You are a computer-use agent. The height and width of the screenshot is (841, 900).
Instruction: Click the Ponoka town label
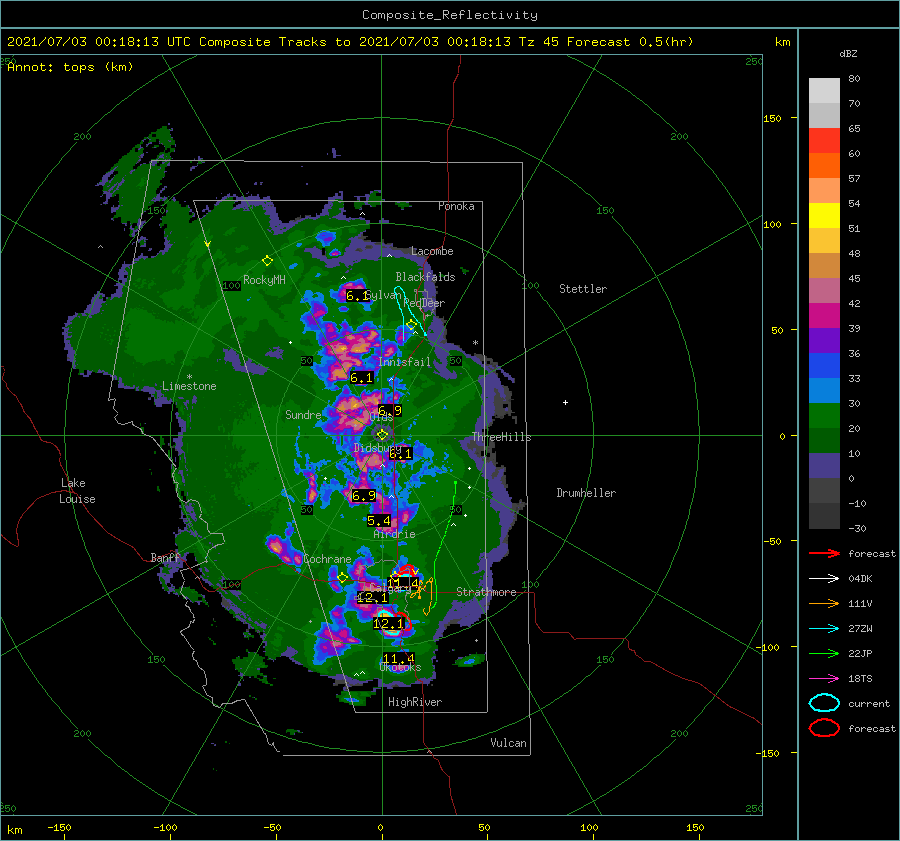456,206
